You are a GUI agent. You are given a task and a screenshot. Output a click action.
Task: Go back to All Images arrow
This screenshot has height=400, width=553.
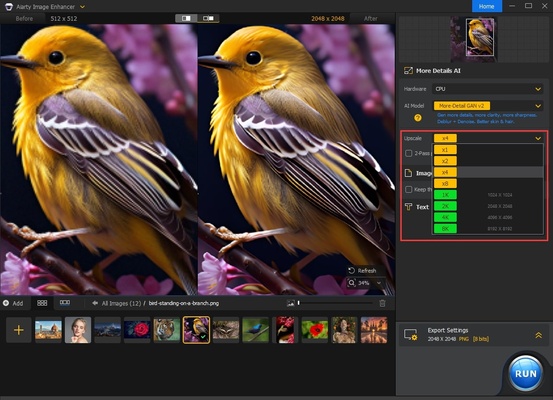pyautogui.click(x=95, y=303)
